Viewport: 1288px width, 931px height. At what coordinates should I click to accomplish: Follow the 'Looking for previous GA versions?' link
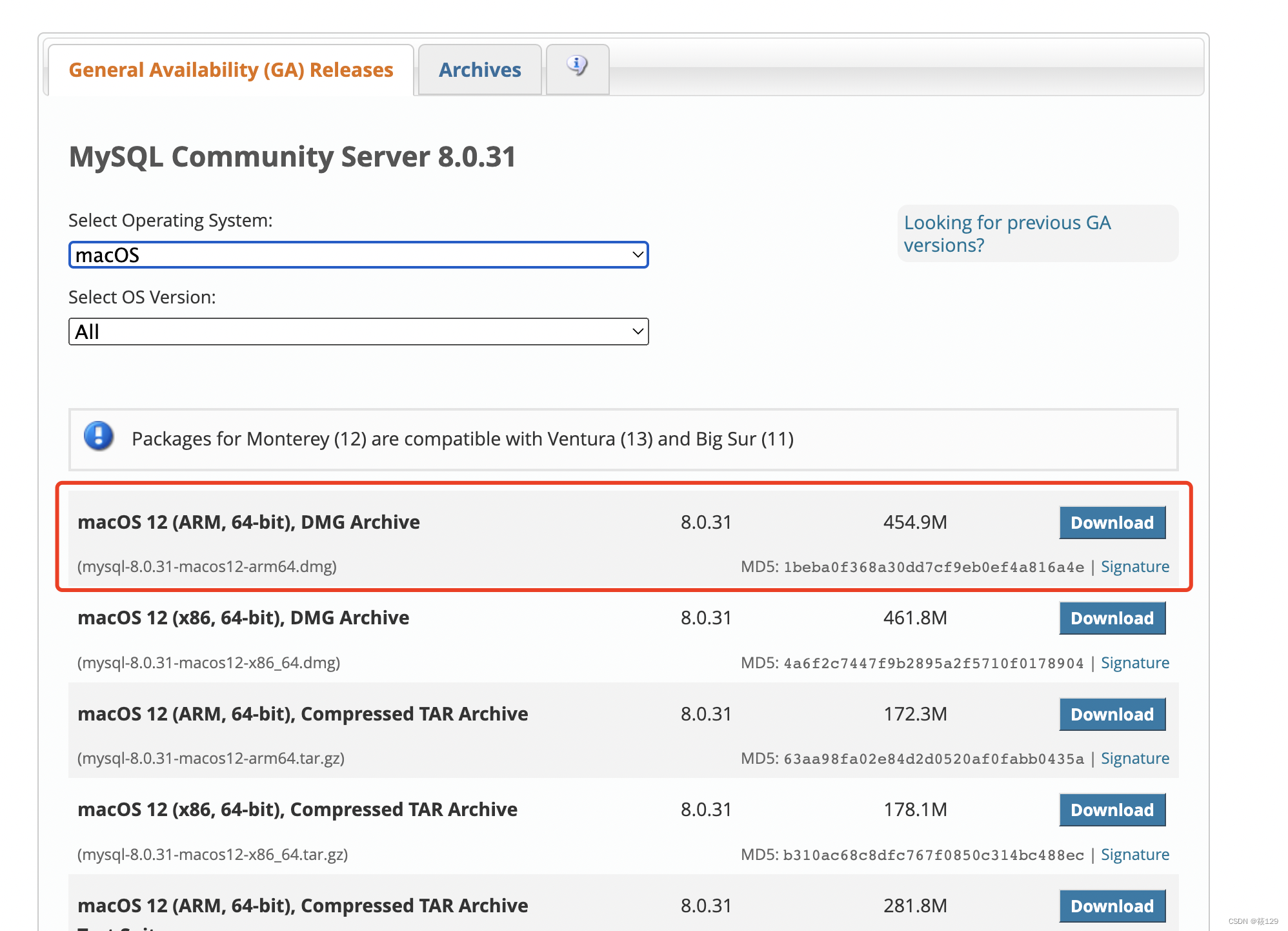[1007, 234]
